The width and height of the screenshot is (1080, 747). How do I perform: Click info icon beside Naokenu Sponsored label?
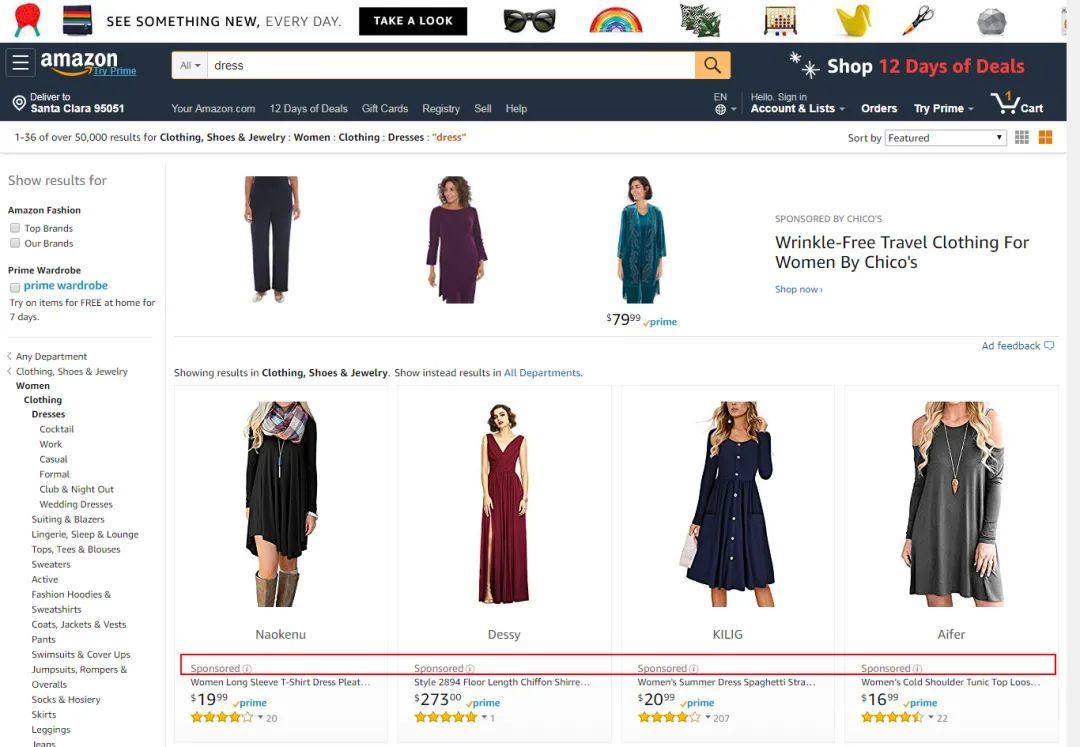pos(247,669)
